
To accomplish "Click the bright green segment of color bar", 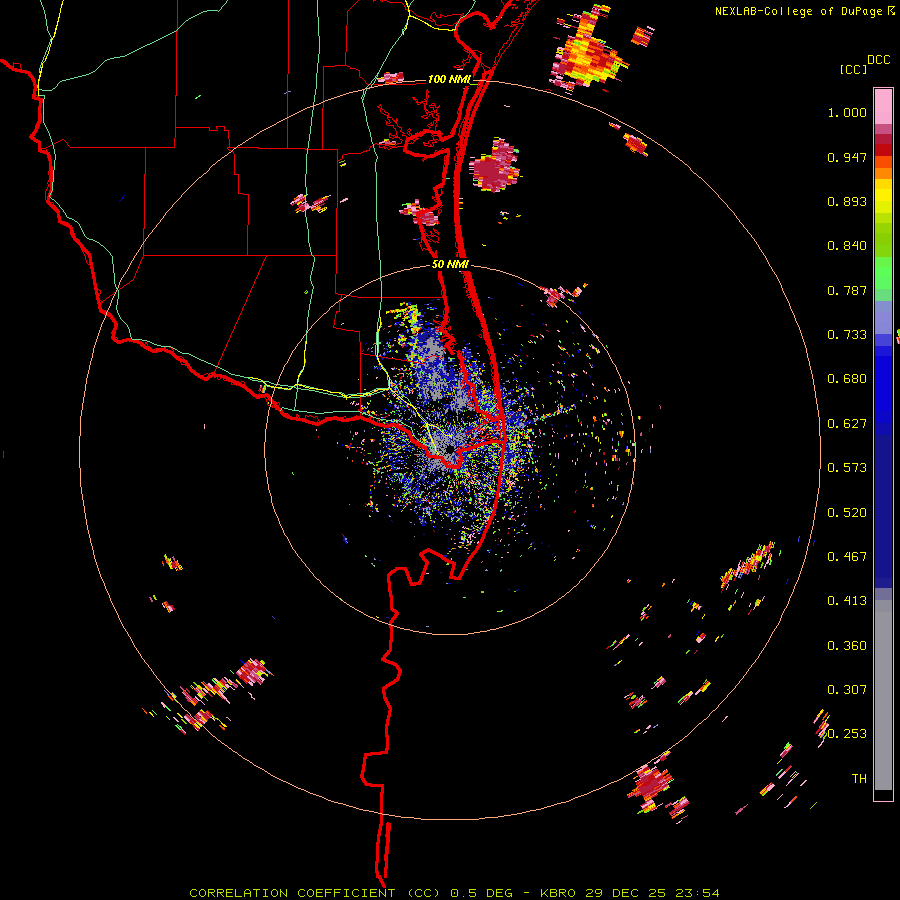I will 883,273.
